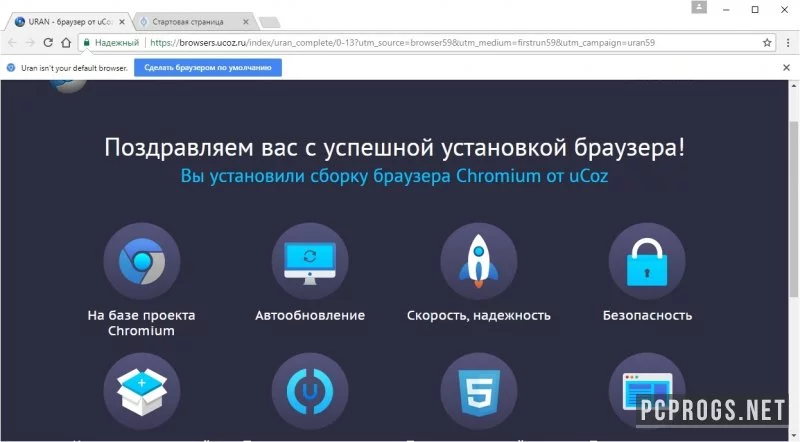Click the Надежный secure label
This screenshot has height=442, width=800.
tap(117, 43)
